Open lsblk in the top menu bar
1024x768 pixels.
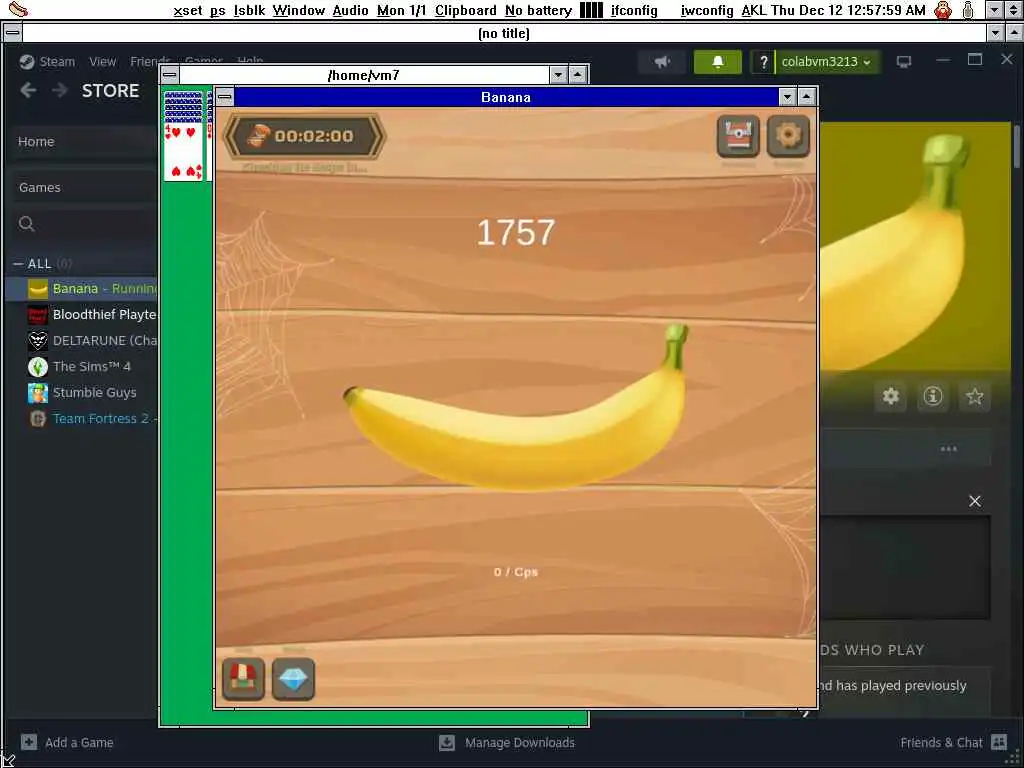[249, 10]
